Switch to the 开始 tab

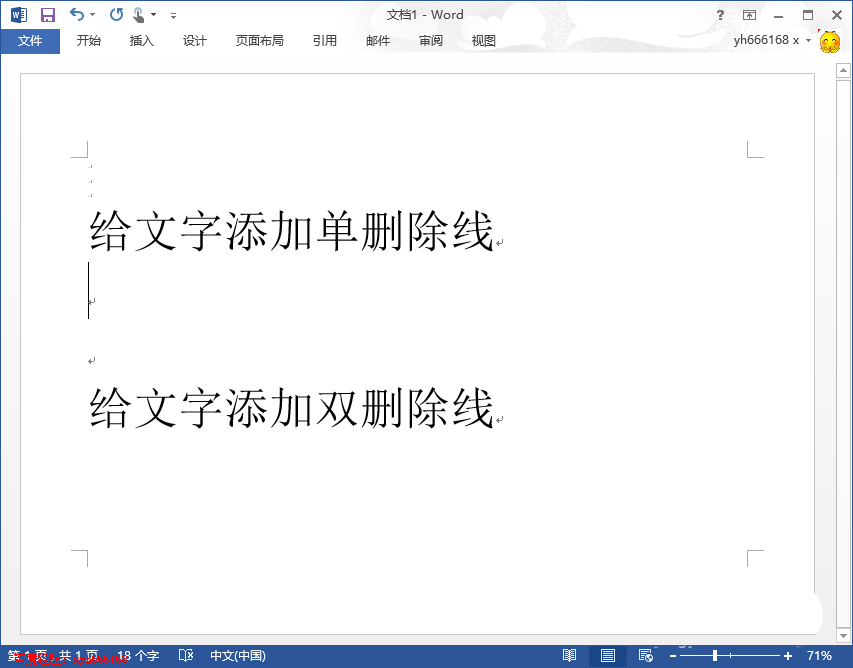tap(89, 41)
